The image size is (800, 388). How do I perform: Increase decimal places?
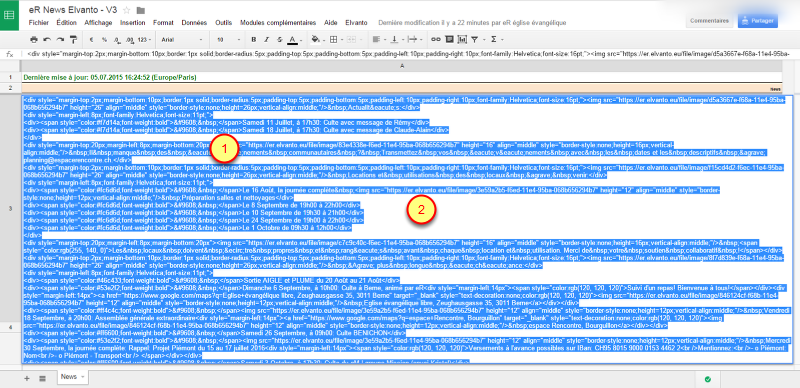click(130, 39)
